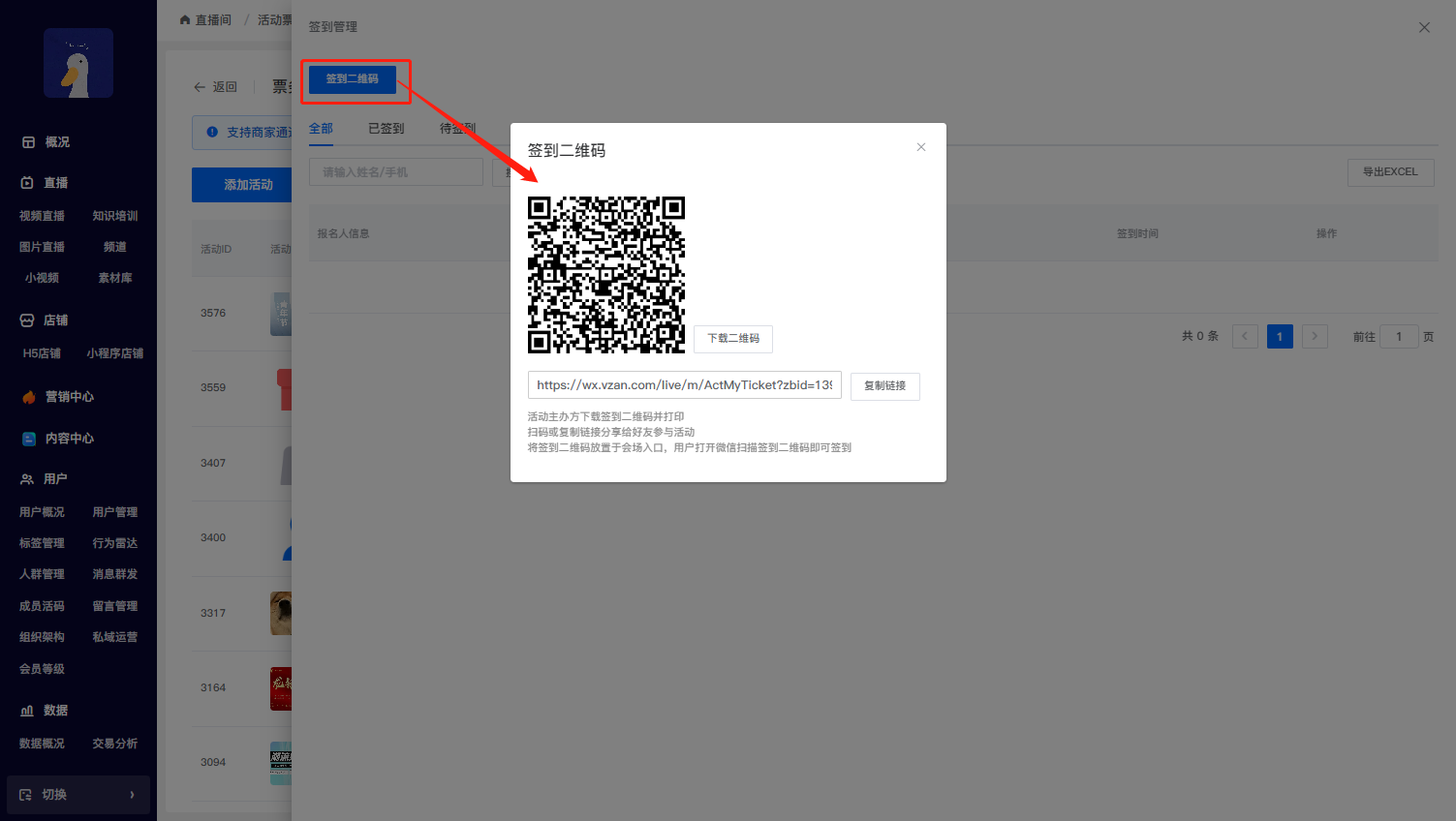
Task: Open 私域运营 in sidebar
Action: 115,637
